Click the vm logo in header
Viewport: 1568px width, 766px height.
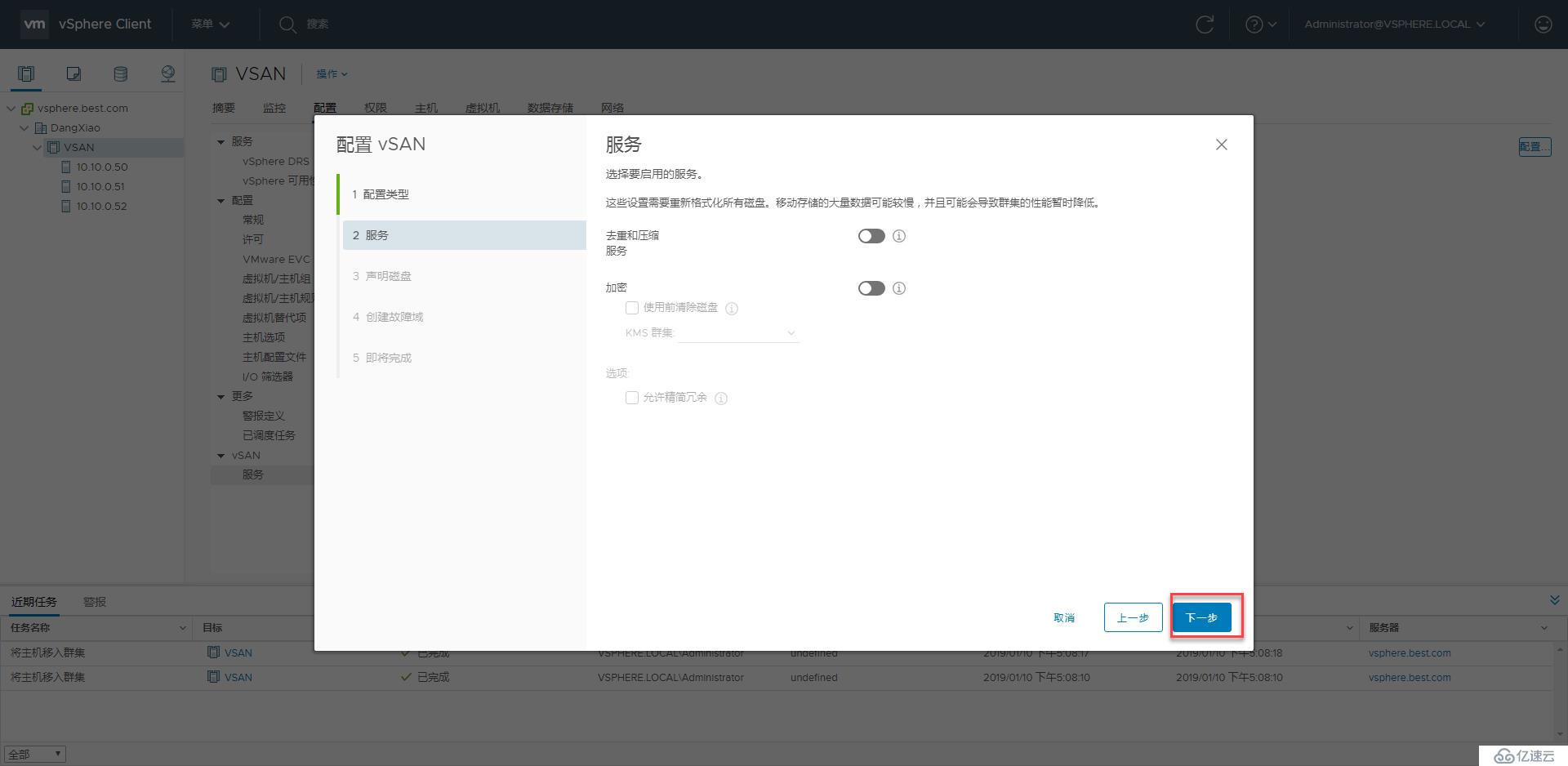coord(34,24)
